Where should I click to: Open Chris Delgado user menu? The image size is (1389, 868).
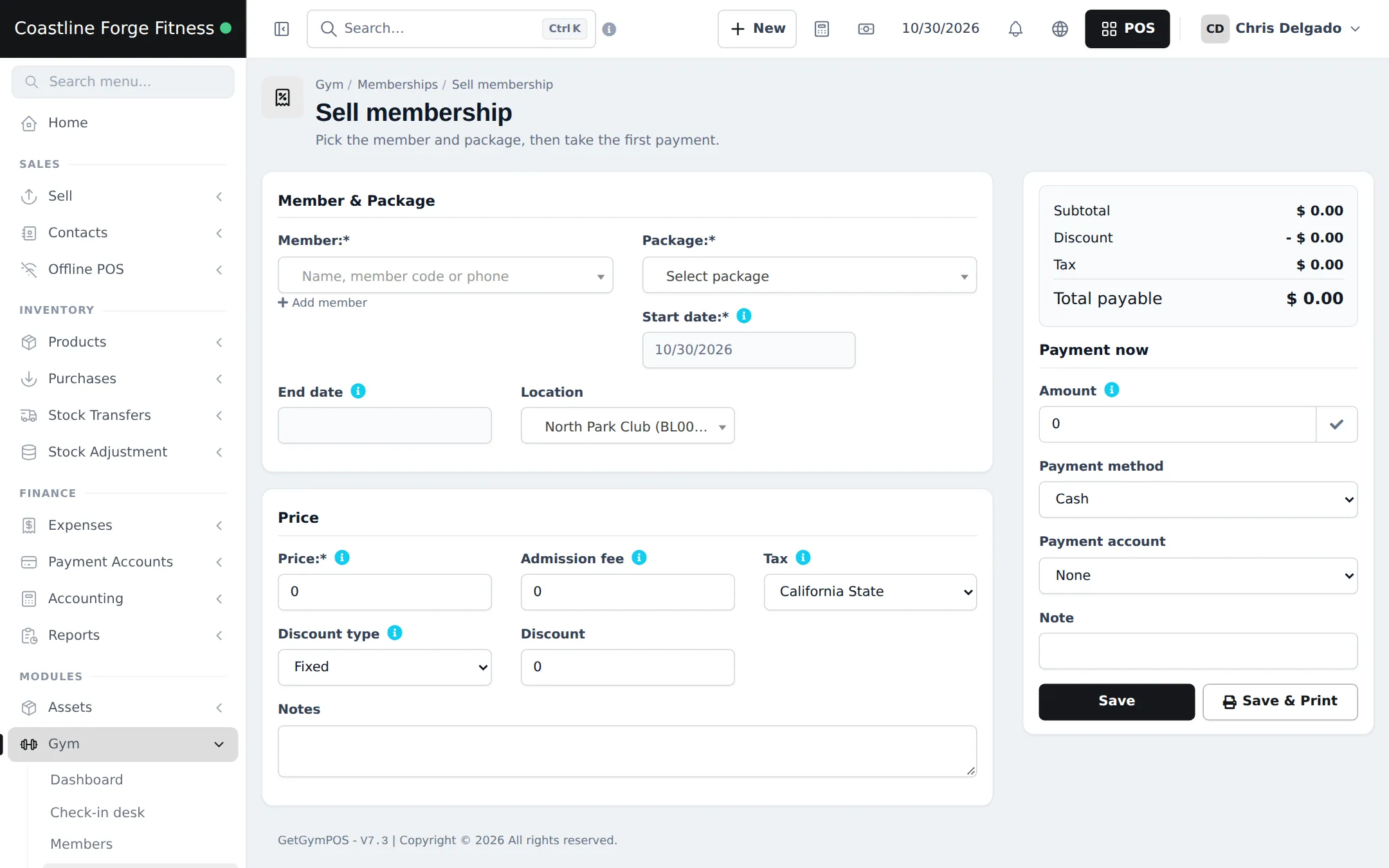point(1280,29)
